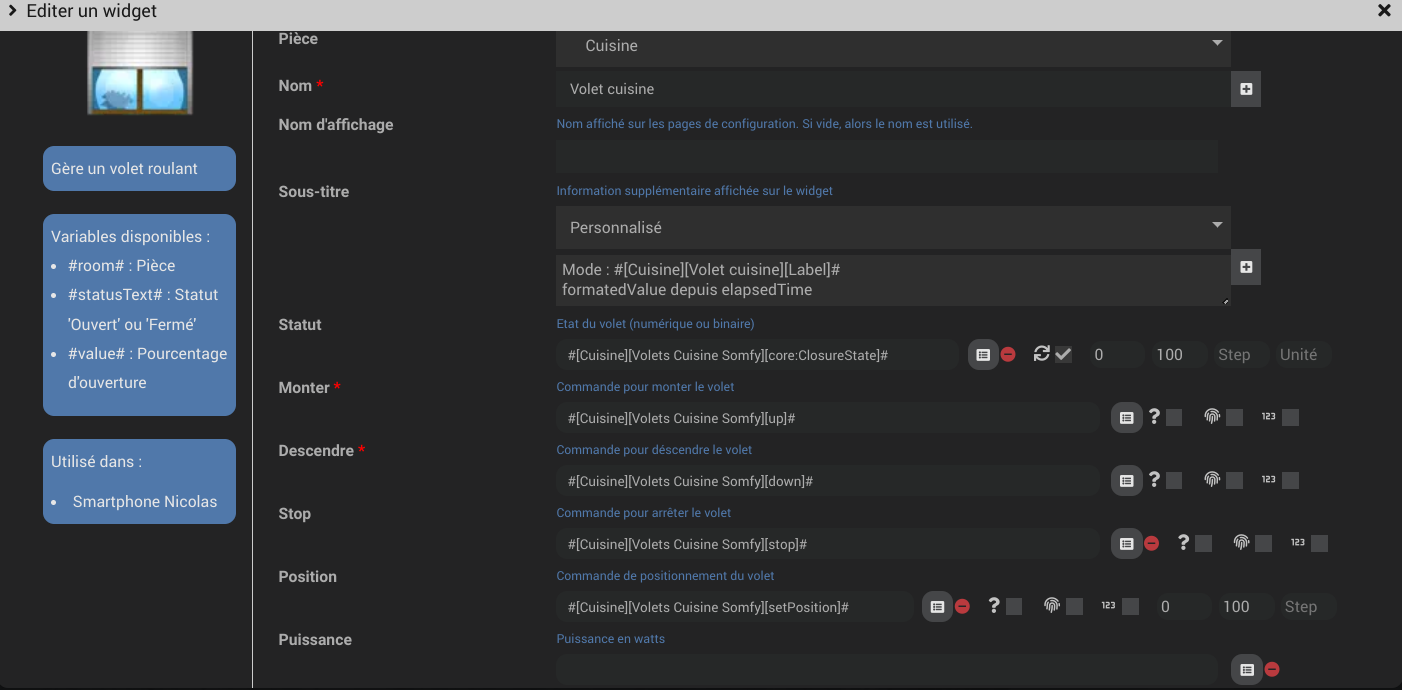Open the Sous-titre dropdown showing Personnalisé
Image resolution: width=1402 pixels, height=690 pixels.
pos(893,228)
